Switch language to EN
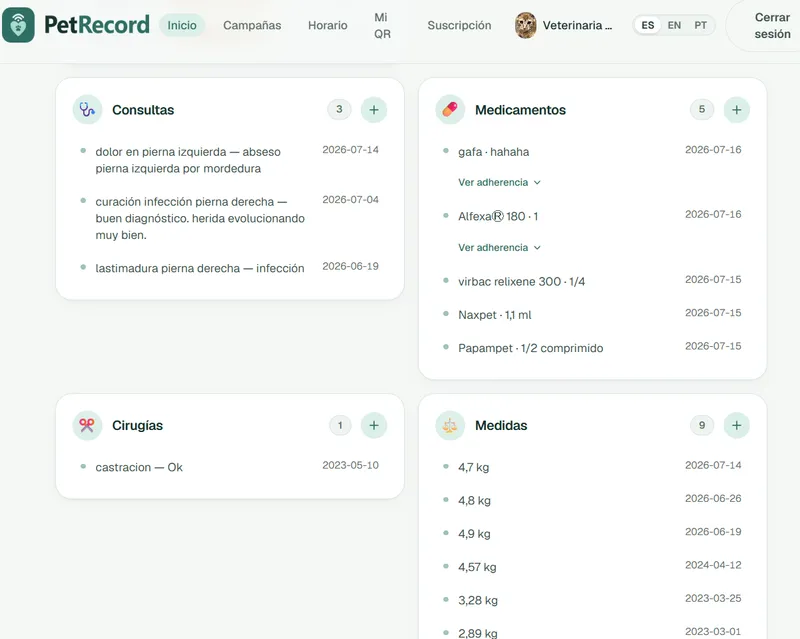 click(674, 25)
